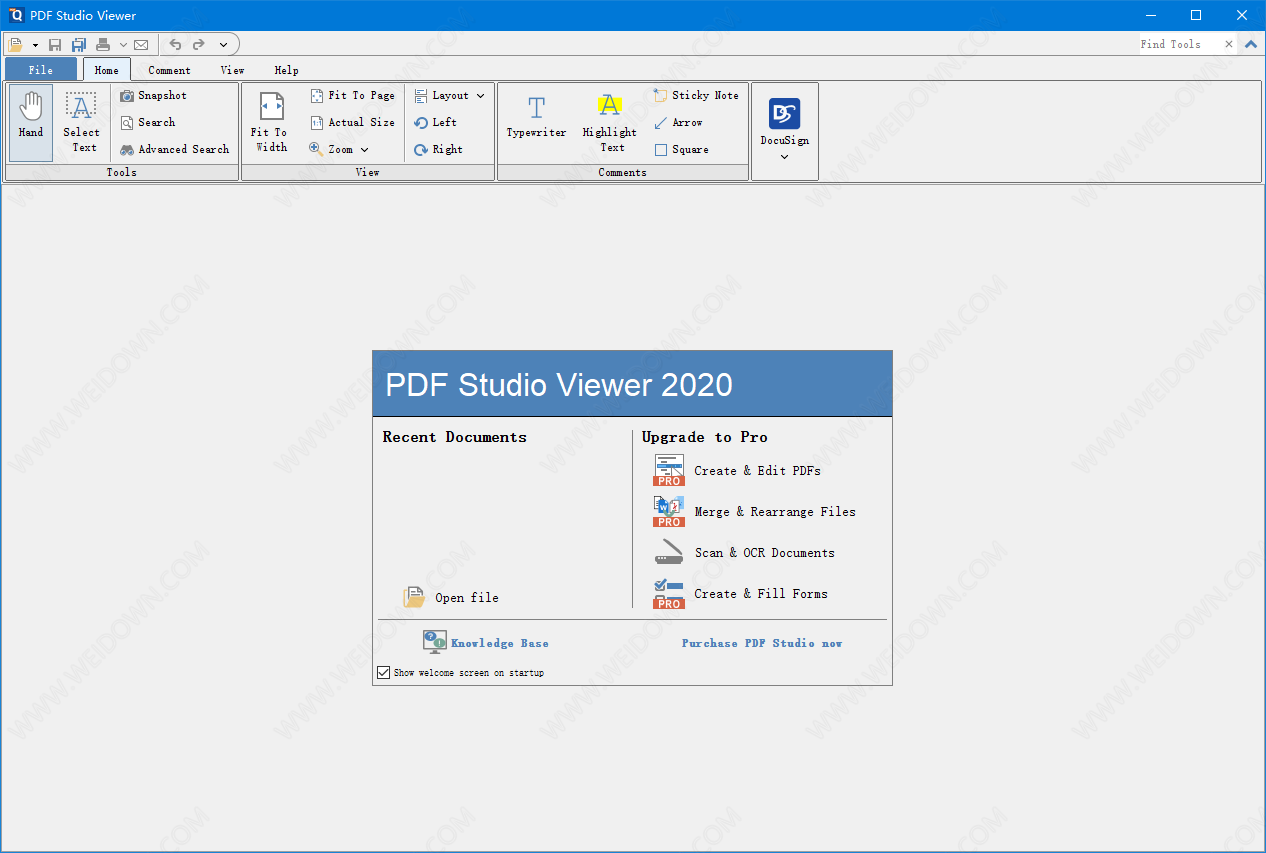Maximize the PDF Studio Viewer window

click(1196, 15)
